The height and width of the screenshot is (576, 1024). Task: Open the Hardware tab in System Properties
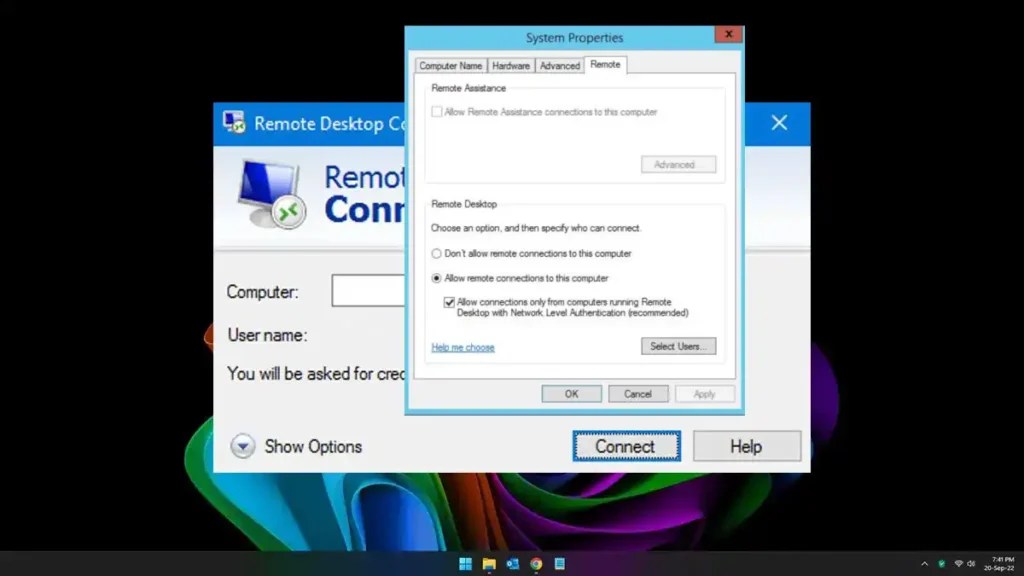511,65
